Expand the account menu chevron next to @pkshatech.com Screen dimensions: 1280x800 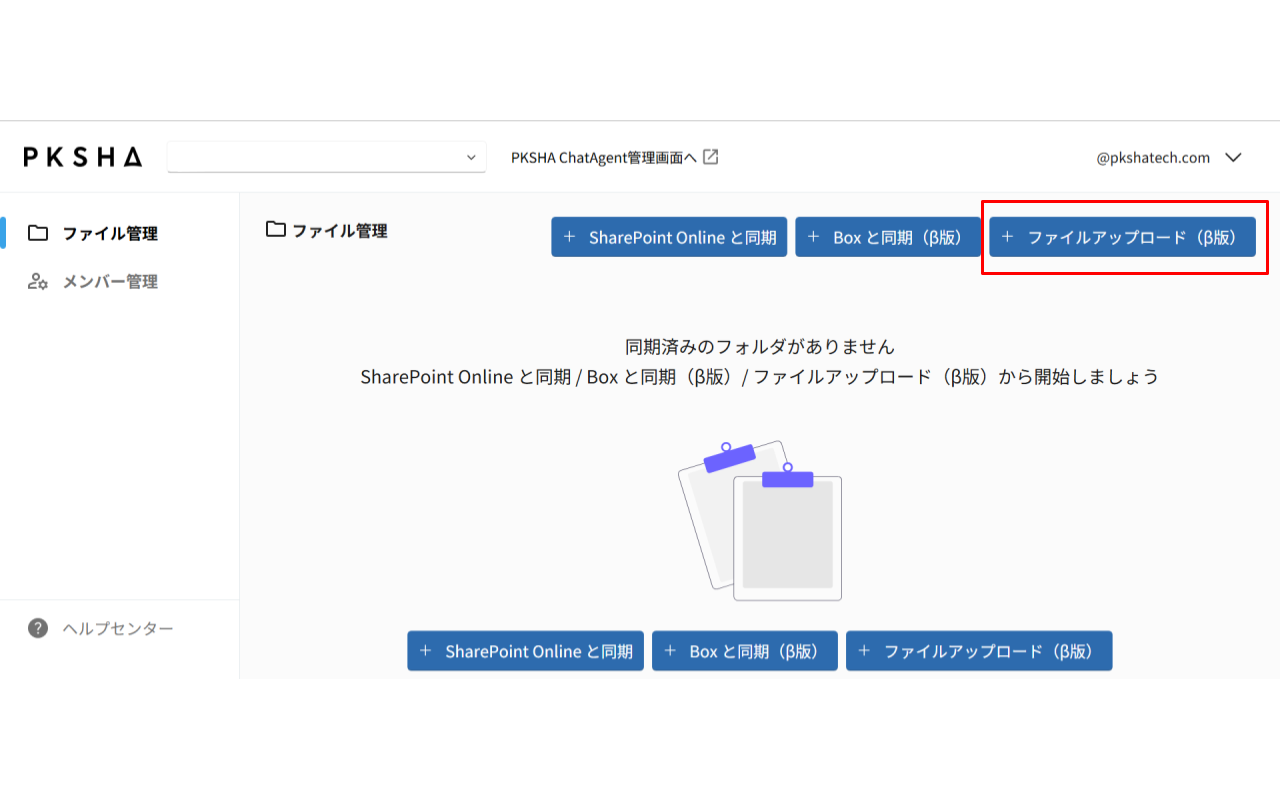tap(1233, 157)
